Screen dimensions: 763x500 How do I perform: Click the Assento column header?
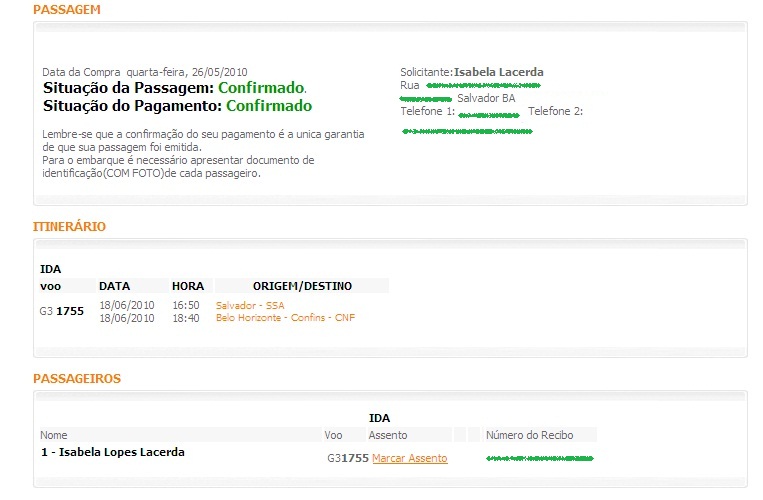[388, 435]
